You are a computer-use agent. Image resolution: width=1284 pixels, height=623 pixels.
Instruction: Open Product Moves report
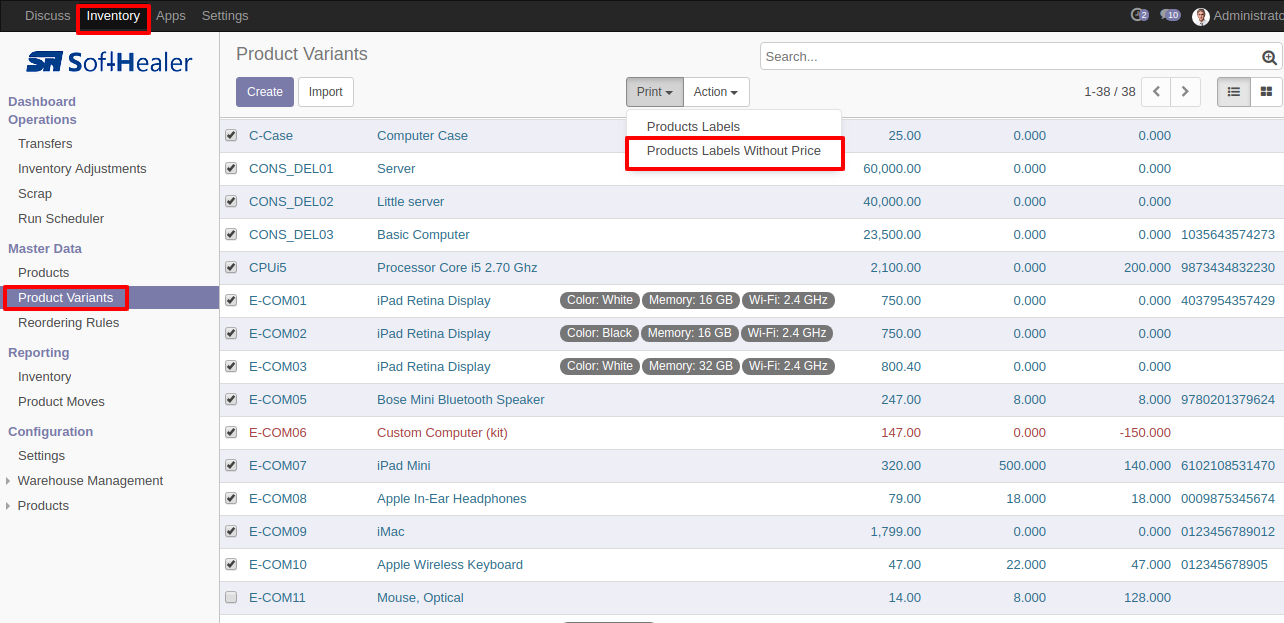[61, 402]
